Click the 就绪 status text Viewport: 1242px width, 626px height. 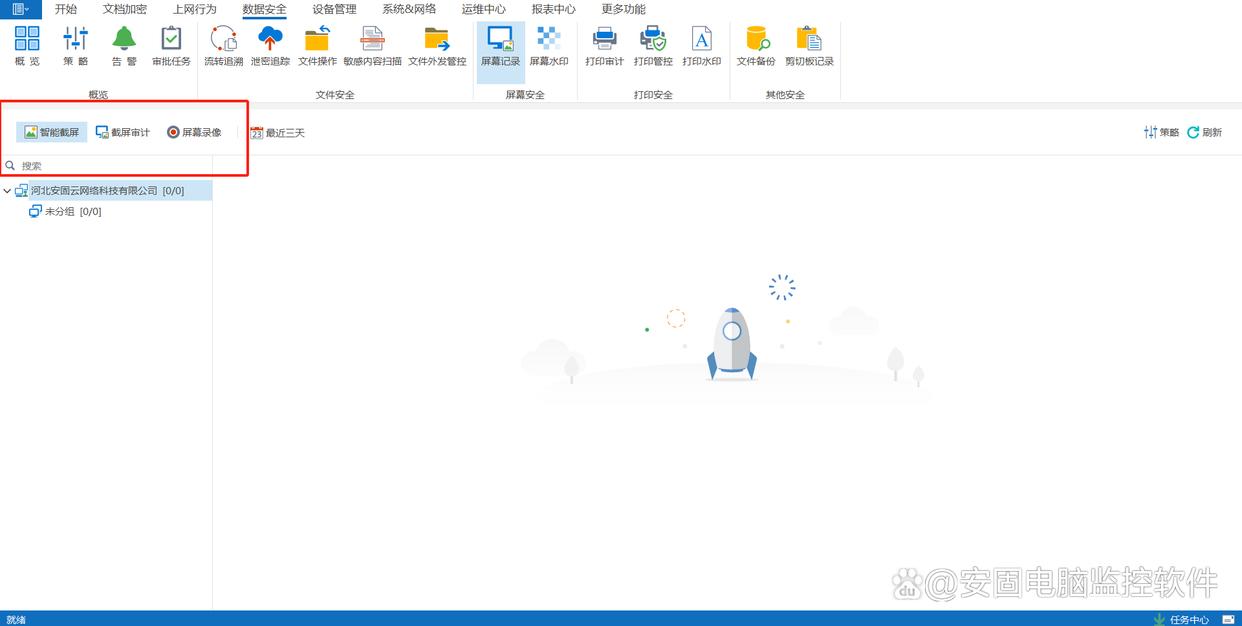[16, 619]
